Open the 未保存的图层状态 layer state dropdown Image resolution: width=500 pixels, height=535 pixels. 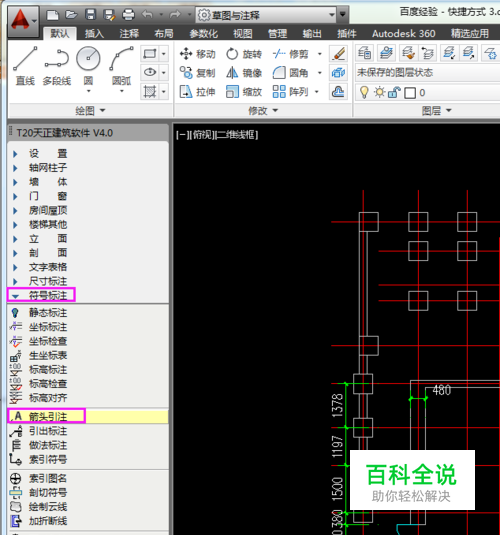click(x=427, y=72)
